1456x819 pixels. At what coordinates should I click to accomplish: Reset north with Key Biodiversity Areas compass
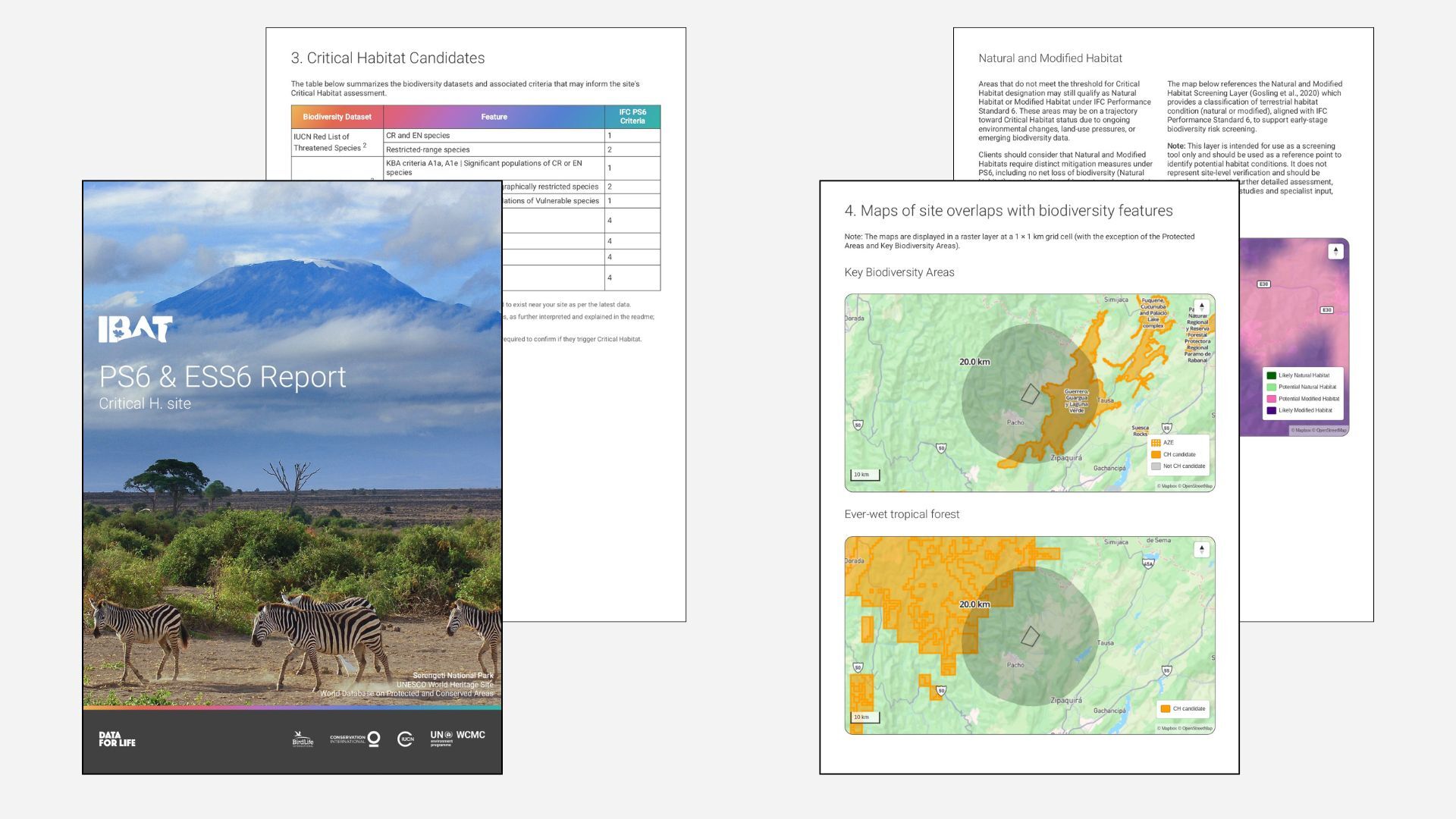pos(1201,306)
